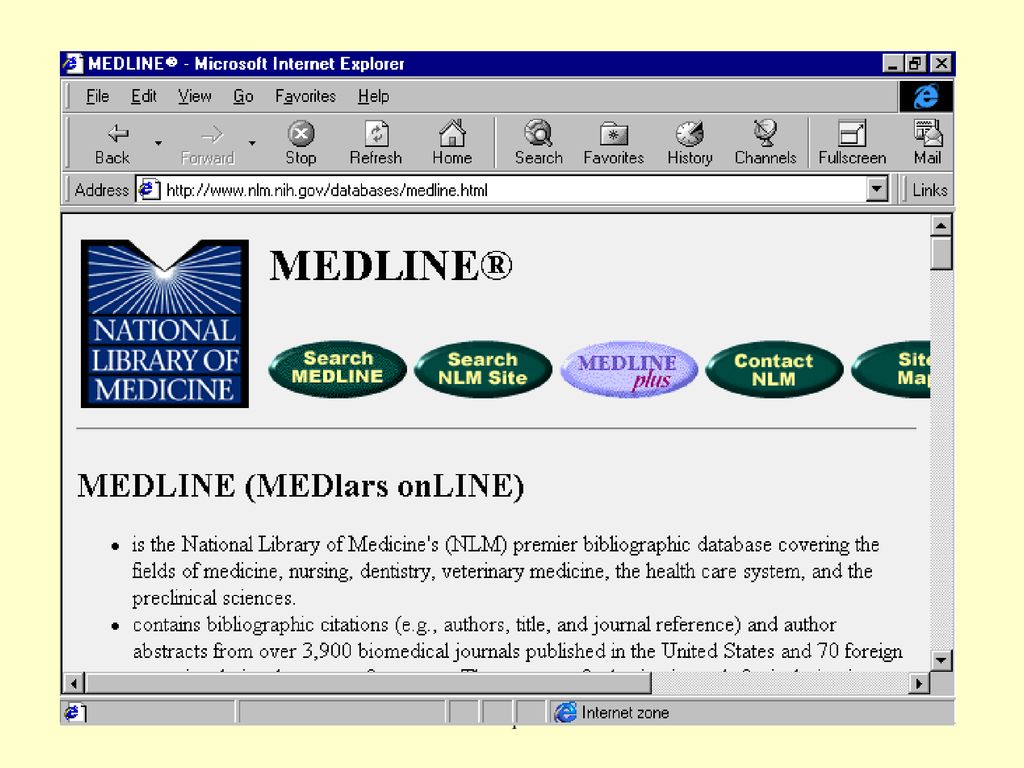Click into the Address URL field

tap(513, 190)
